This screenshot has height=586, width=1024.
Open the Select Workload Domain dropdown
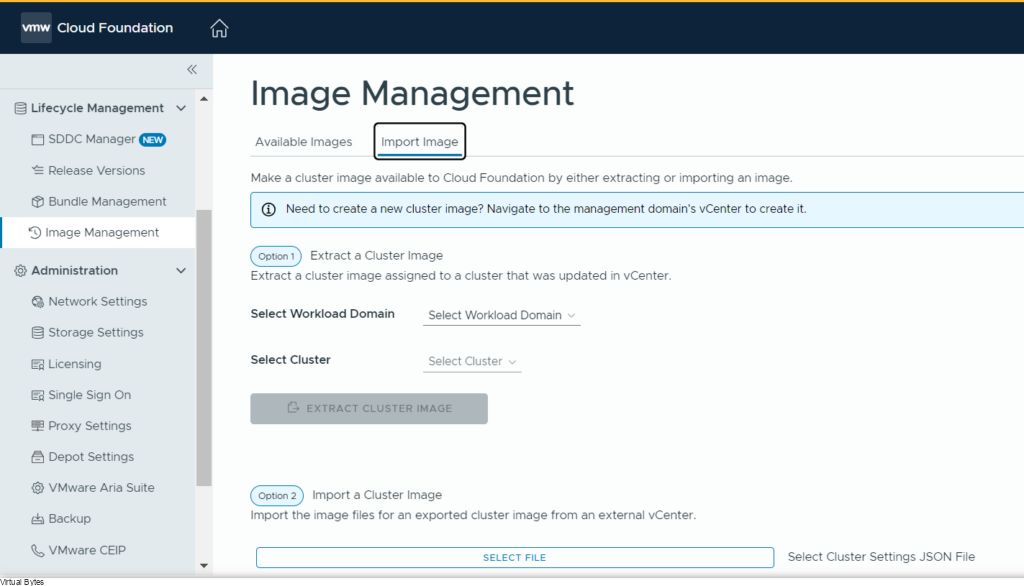502,316
